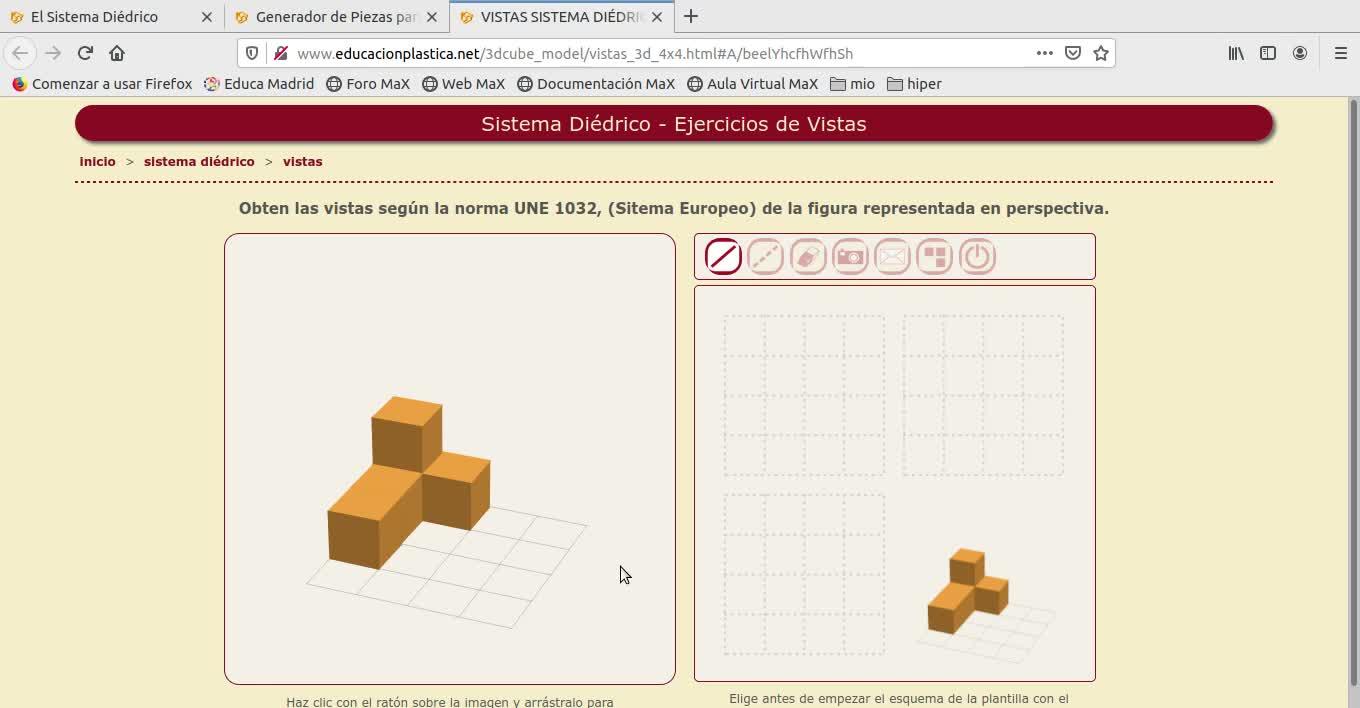Close the Generador de Piezas tab
This screenshot has width=1360, height=708.
pos(432,17)
